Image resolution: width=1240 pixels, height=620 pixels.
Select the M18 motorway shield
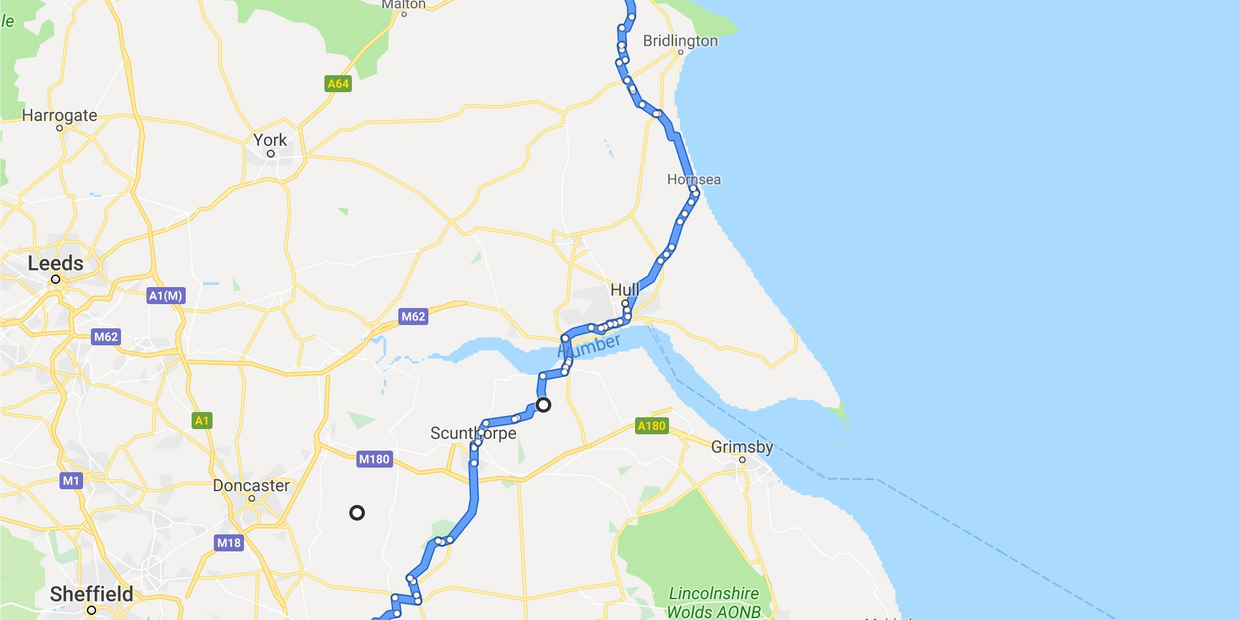click(229, 543)
